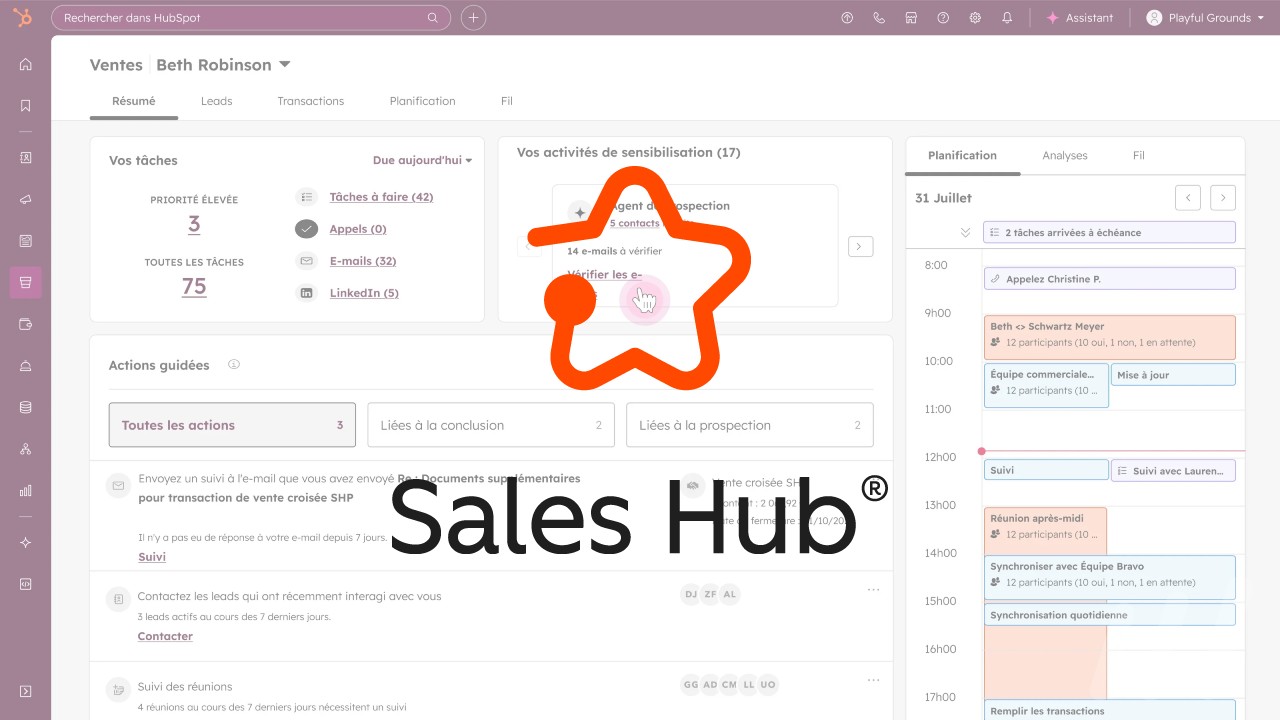
Task: Open the Commerce wallet icon in sidebar
Action: click(25, 324)
